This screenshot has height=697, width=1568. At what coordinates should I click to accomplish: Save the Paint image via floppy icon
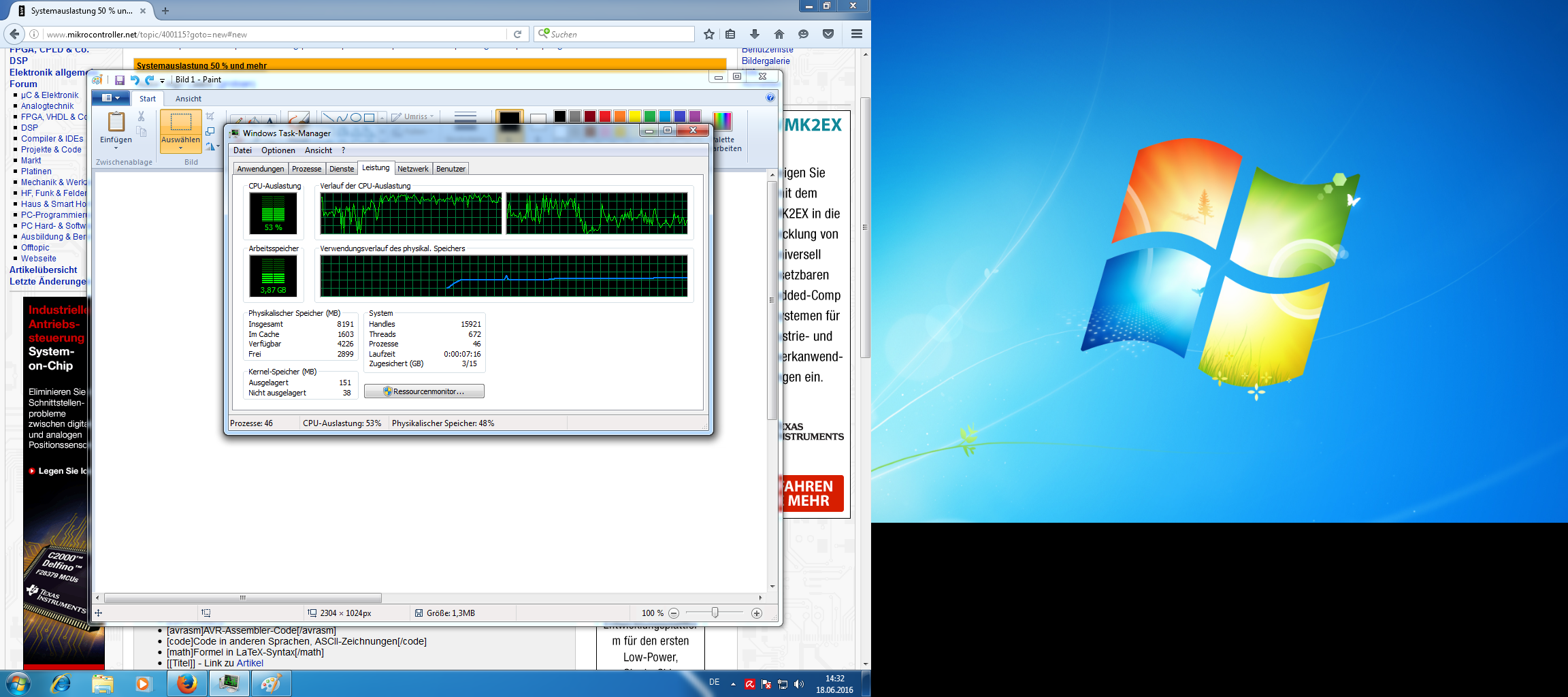click(120, 80)
